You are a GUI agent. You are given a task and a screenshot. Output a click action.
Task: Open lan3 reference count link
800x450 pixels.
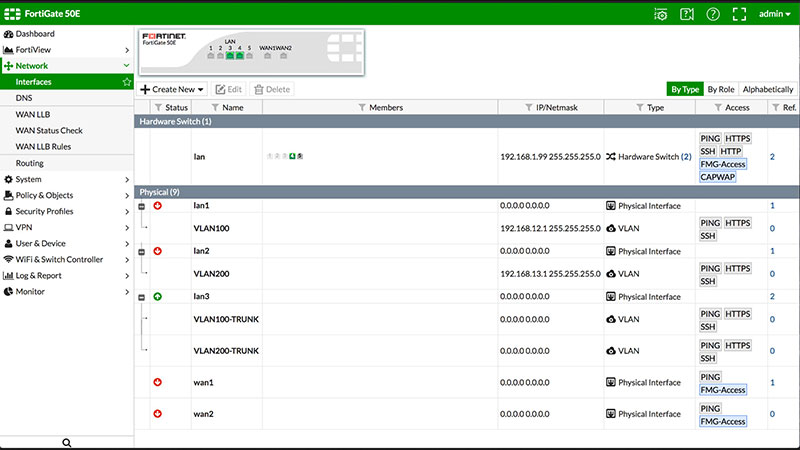772,296
